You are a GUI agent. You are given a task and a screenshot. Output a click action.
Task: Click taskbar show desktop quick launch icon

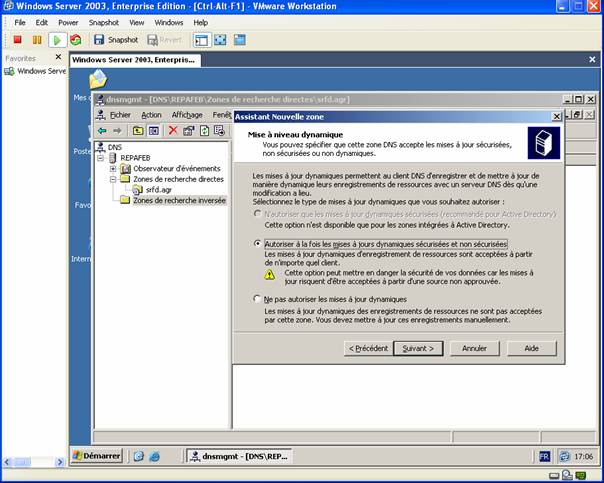tap(139, 456)
